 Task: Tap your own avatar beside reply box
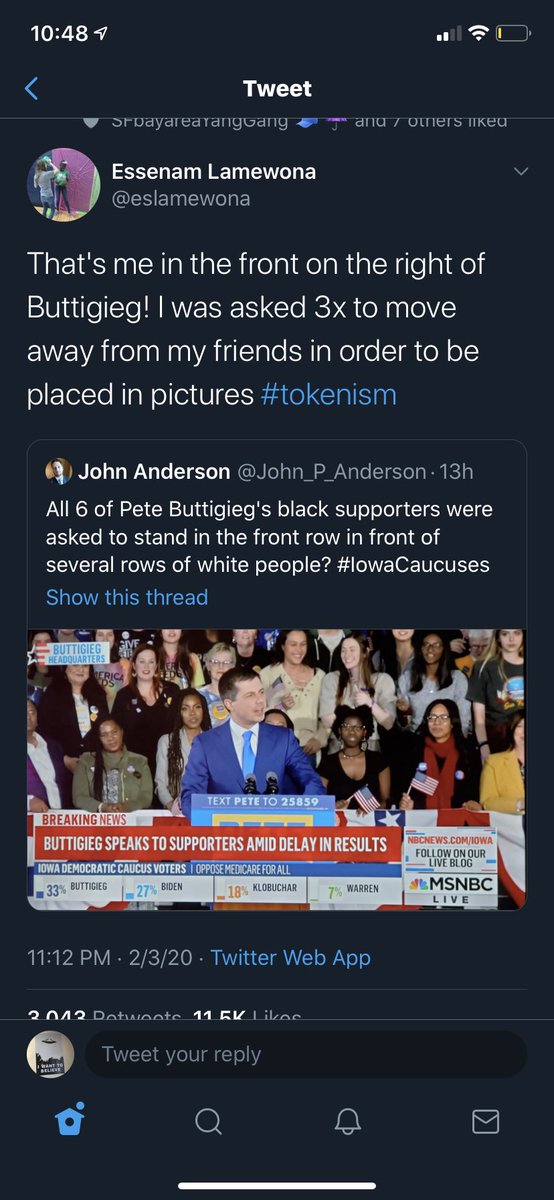click(50, 1054)
